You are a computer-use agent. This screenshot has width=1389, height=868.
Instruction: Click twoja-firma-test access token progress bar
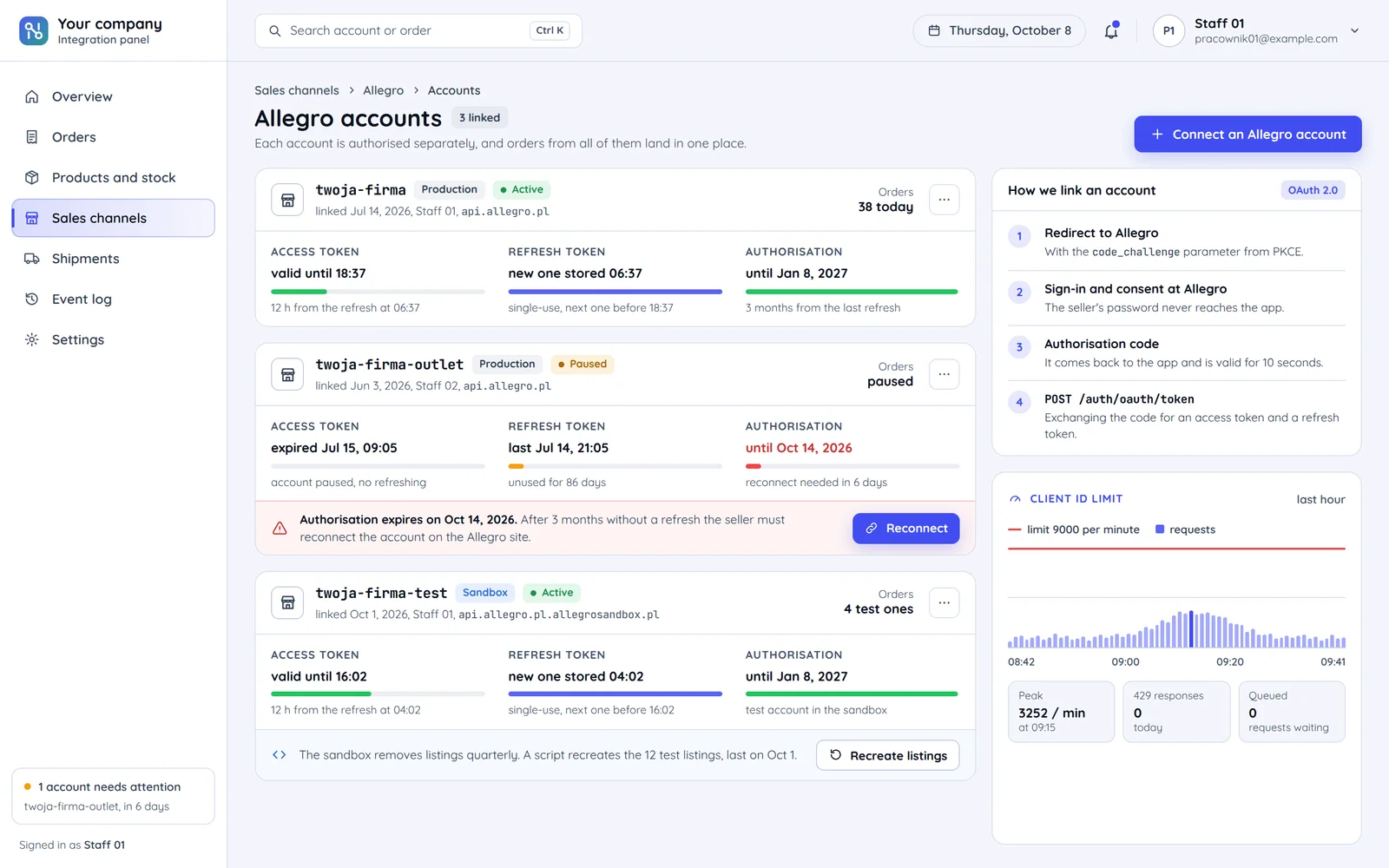point(378,694)
